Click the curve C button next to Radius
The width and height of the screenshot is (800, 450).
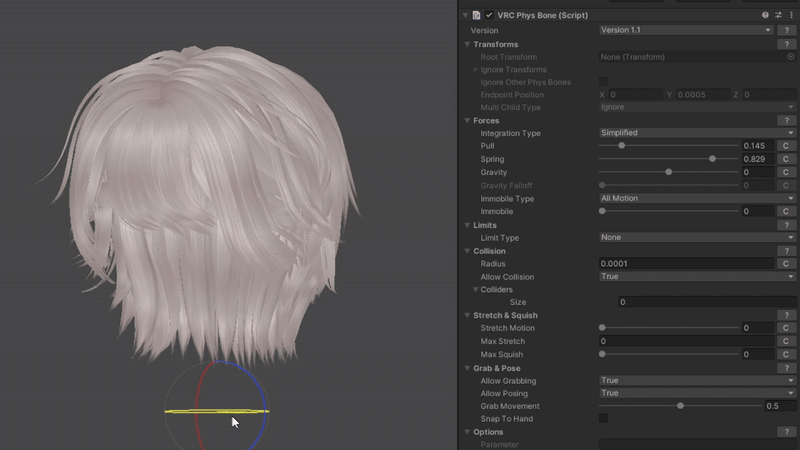click(786, 264)
